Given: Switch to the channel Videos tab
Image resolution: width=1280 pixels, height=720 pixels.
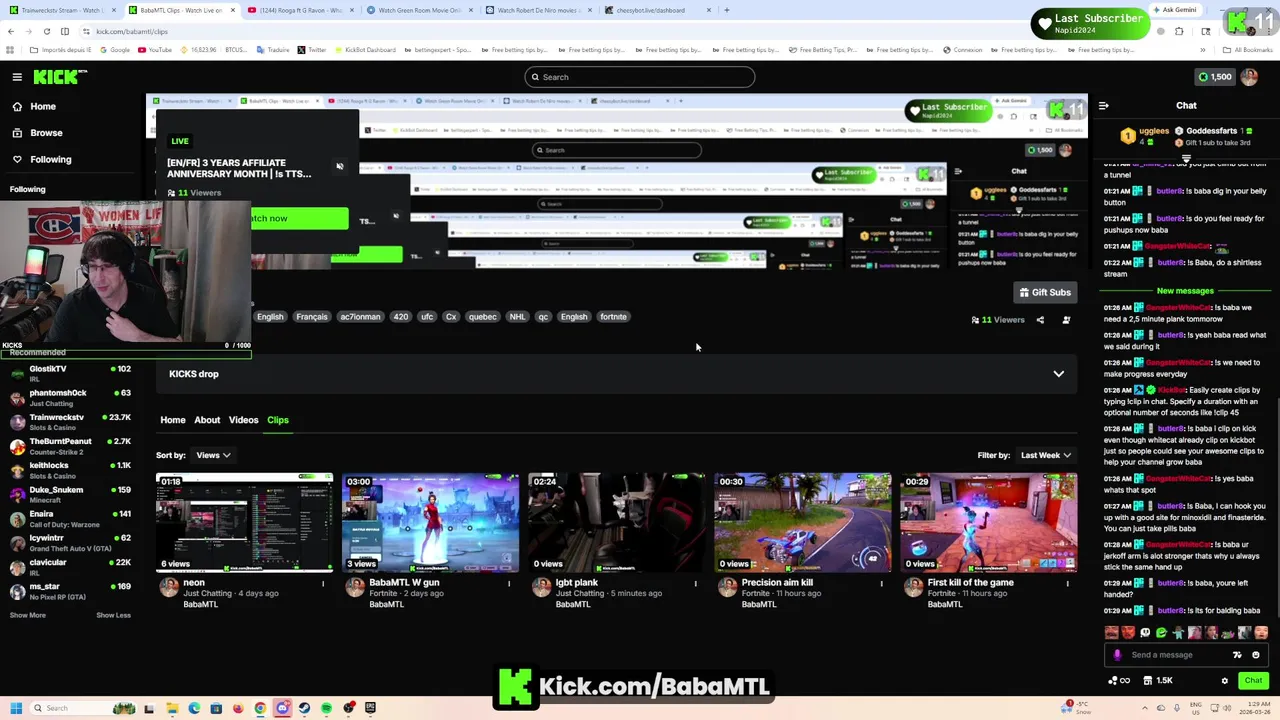Looking at the screenshot, I should [243, 420].
